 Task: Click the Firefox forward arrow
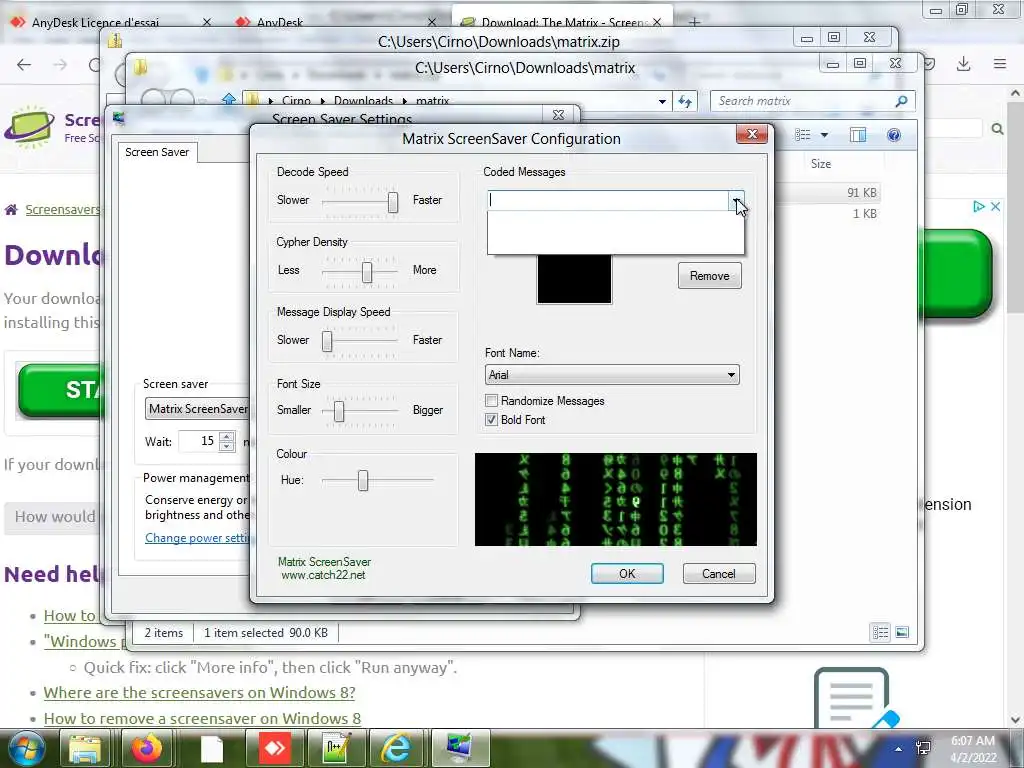click(59, 65)
